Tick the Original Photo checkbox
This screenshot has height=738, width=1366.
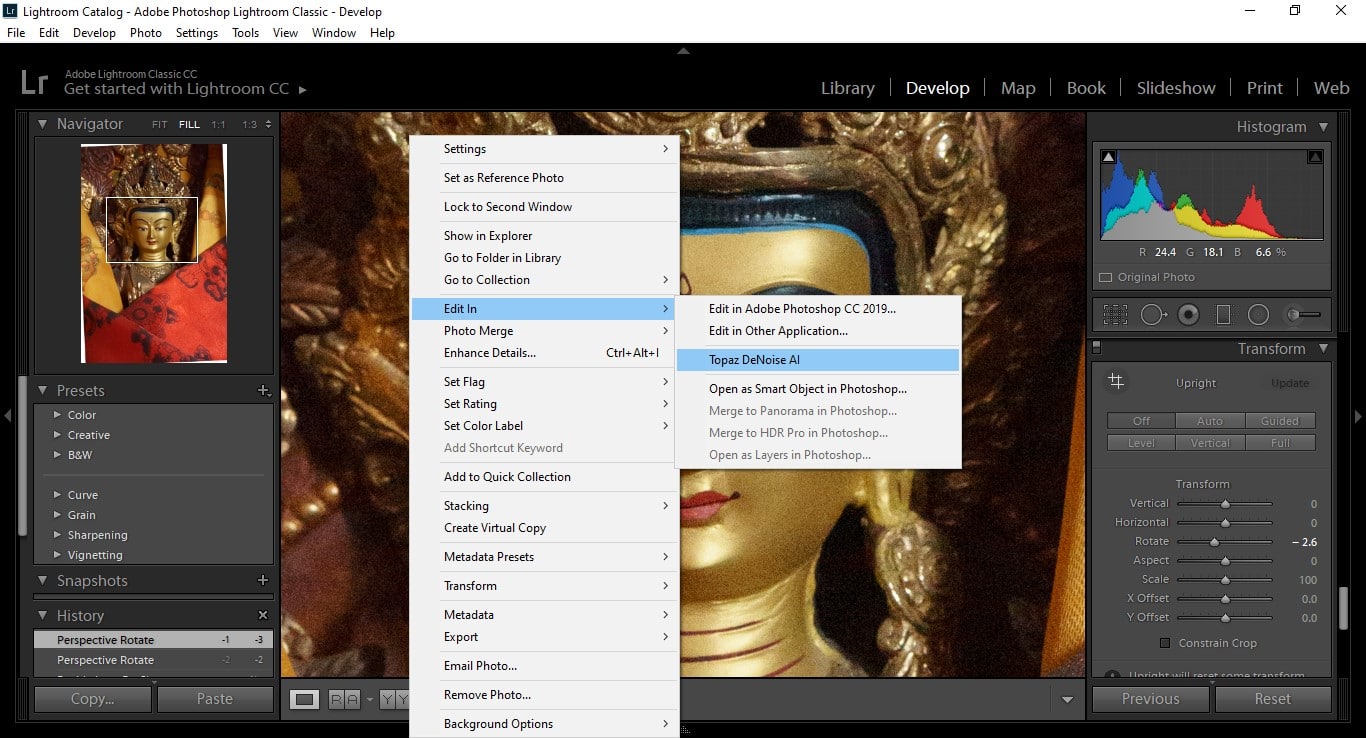1105,277
